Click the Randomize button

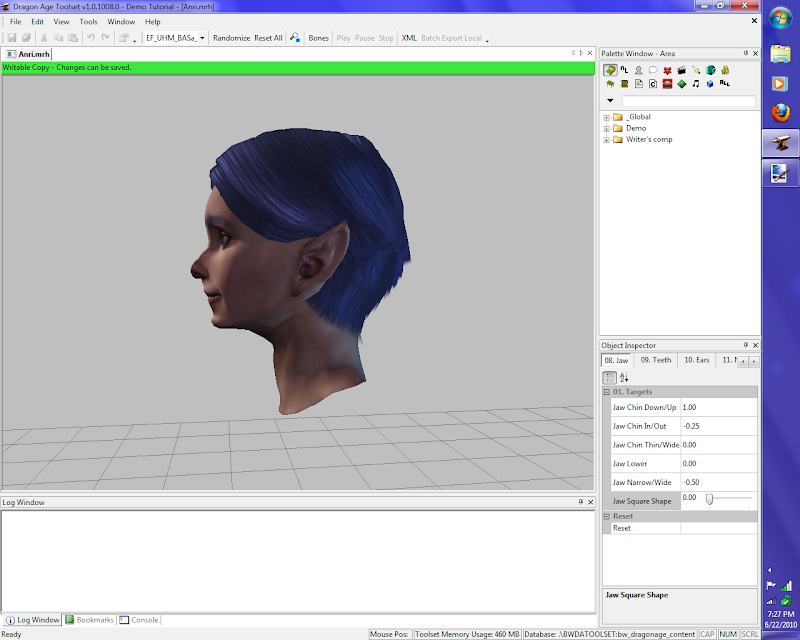(x=231, y=38)
